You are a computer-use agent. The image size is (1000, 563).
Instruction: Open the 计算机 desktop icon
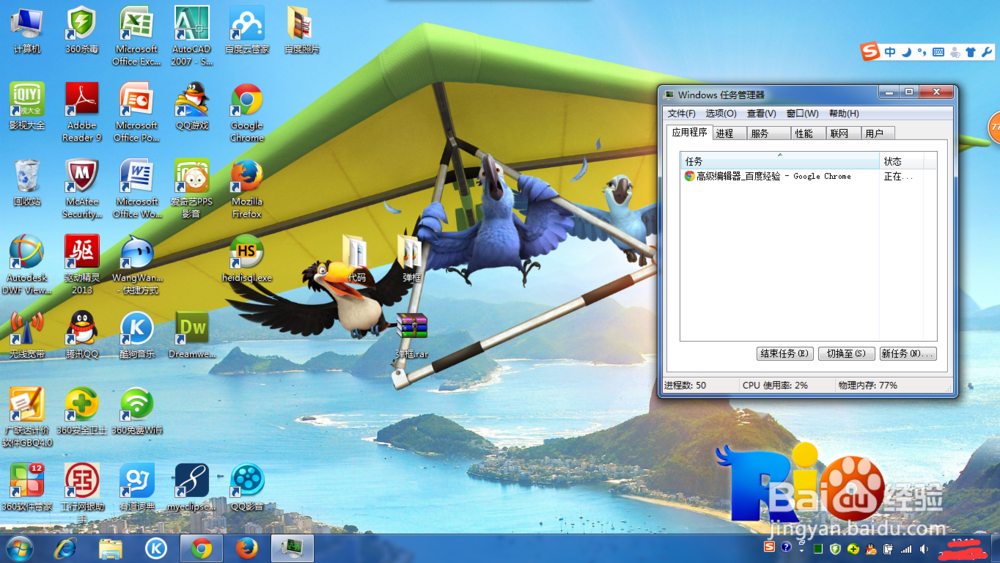tap(27, 30)
